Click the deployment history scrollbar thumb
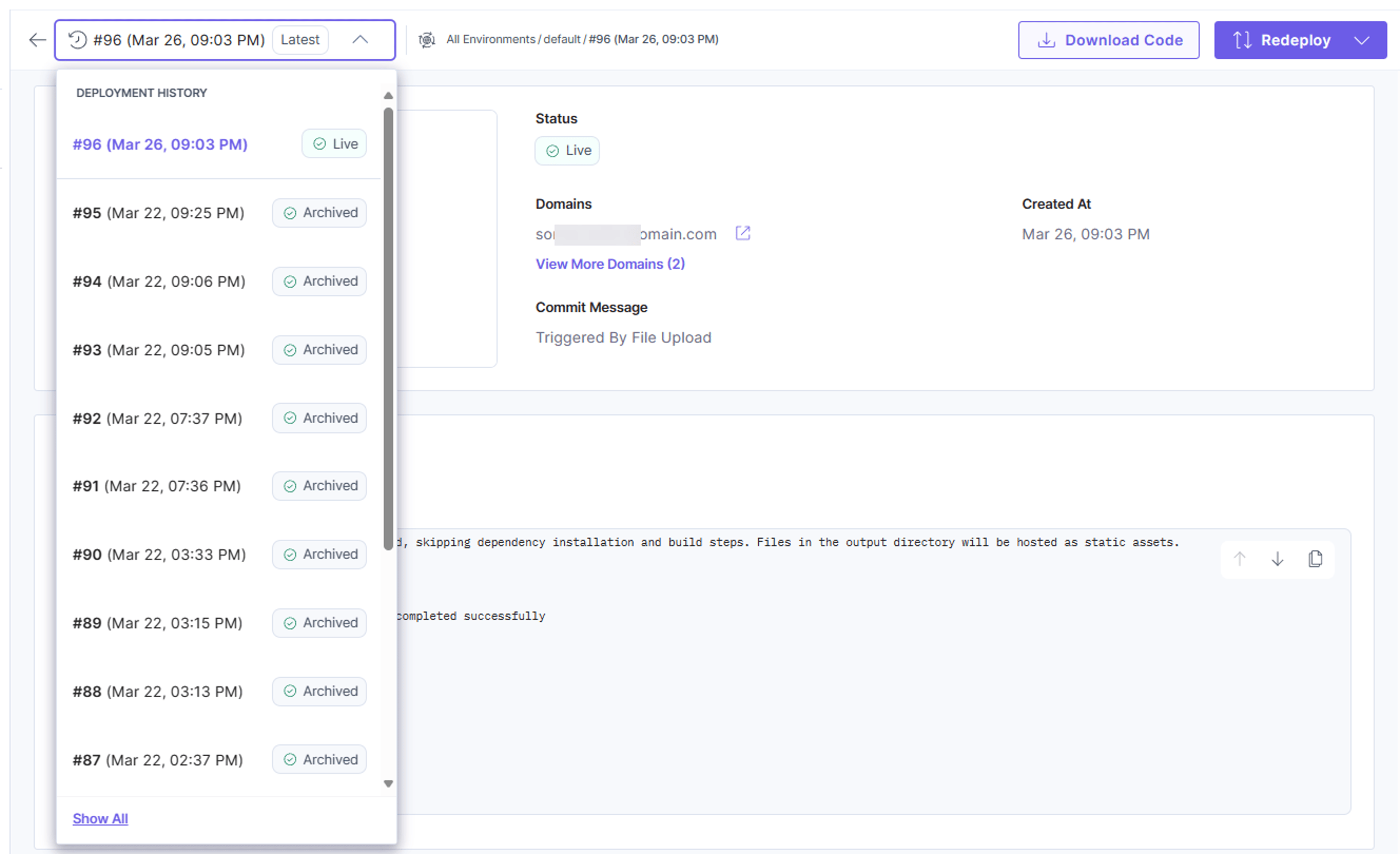Screen dimensions: 1400x854 389,329
